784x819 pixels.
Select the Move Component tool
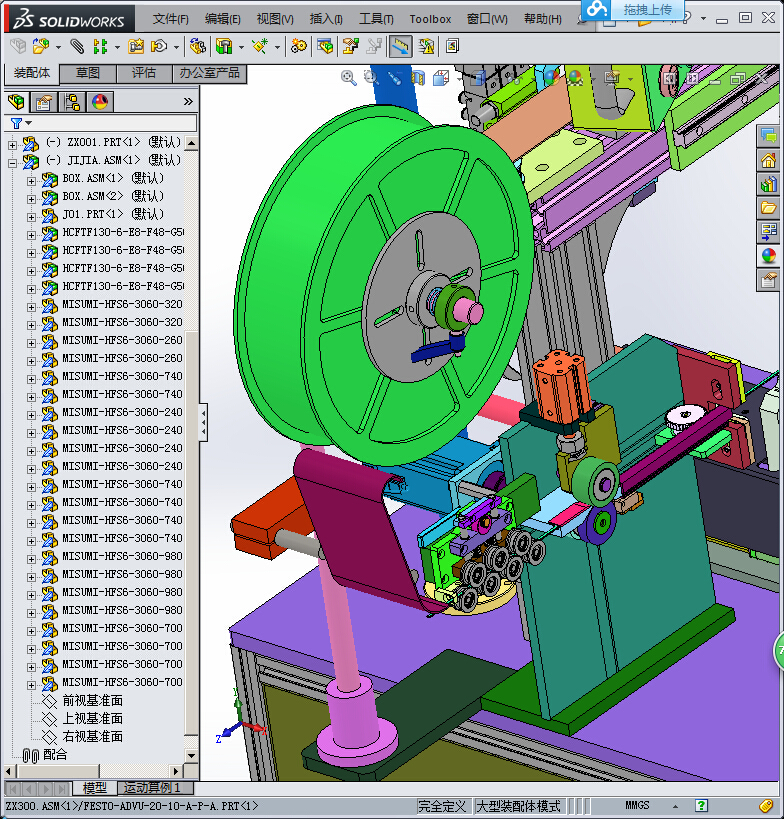(x=159, y=46)
